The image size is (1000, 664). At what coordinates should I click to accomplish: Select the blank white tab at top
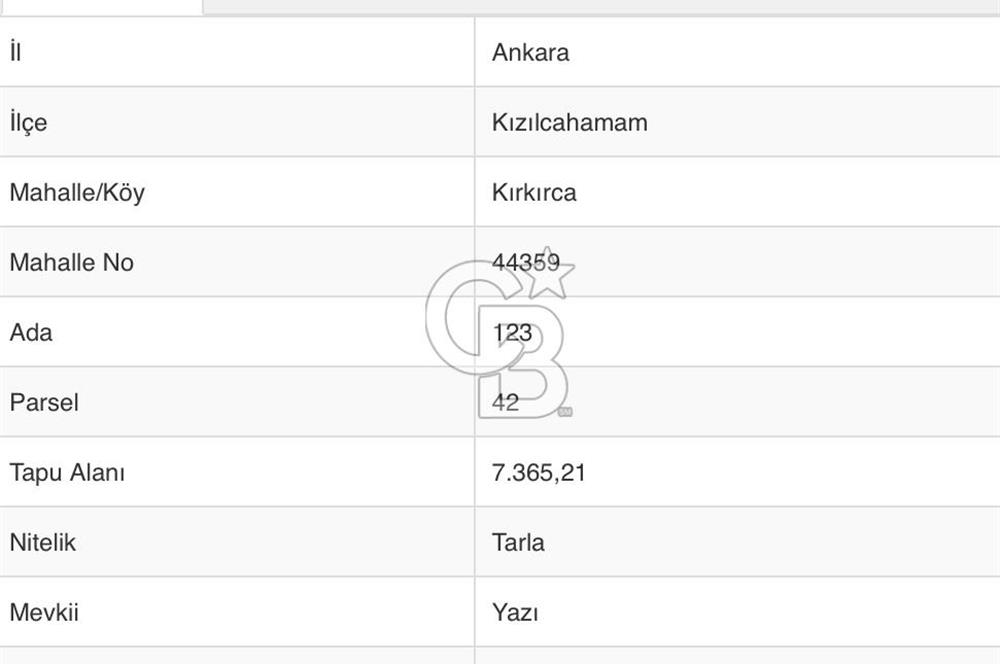click(x=100, y=6)
